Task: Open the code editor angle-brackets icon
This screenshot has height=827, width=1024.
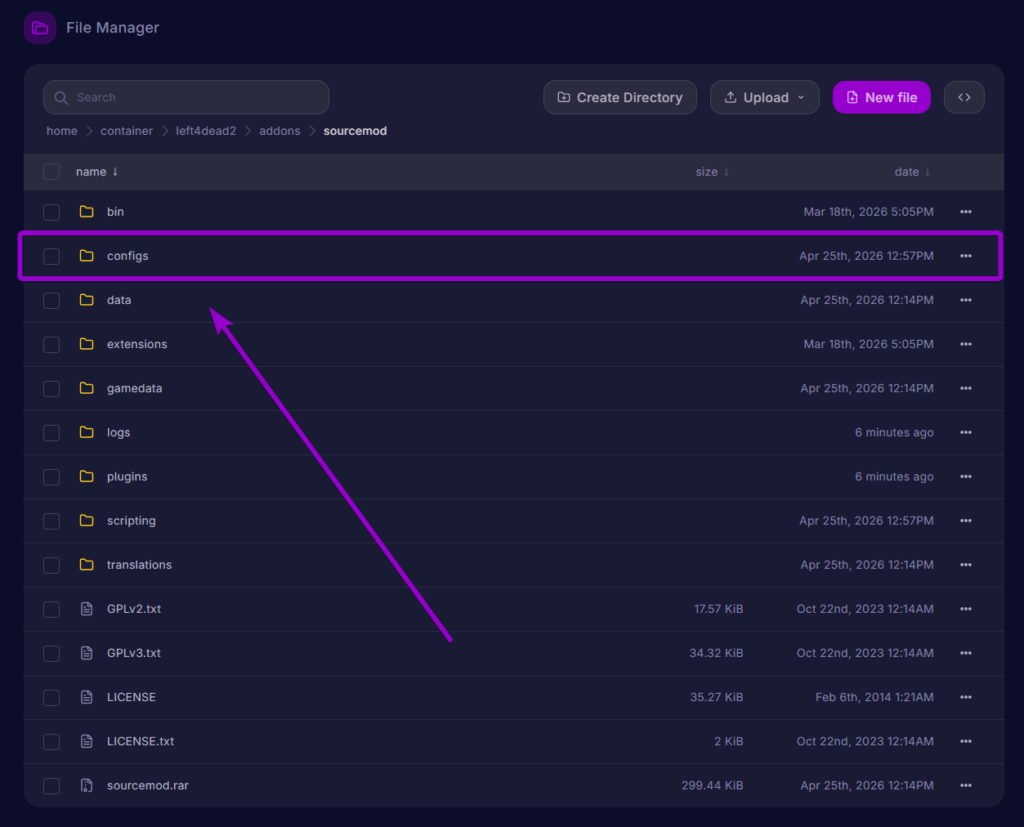Action: 963,97
